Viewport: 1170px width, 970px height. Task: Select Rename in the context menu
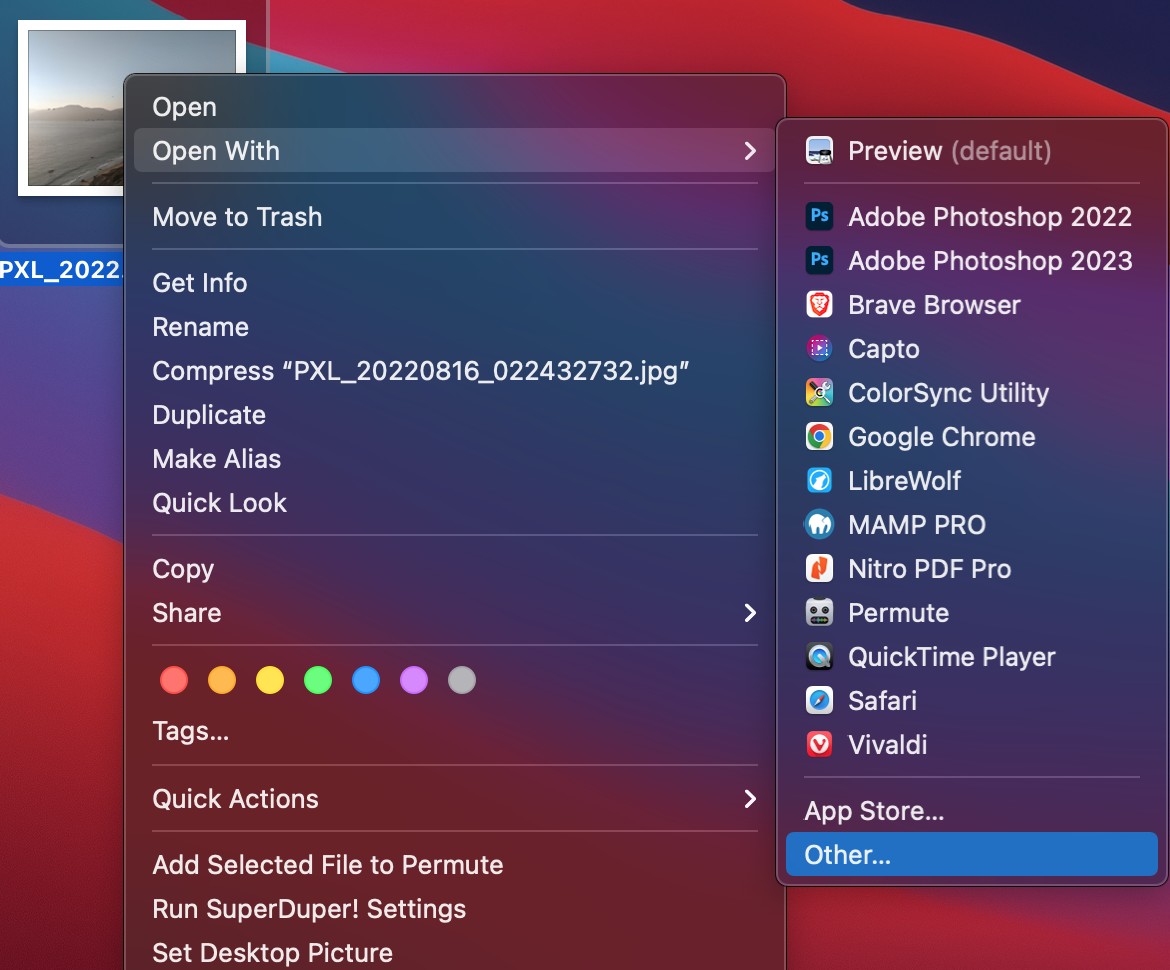455,327
